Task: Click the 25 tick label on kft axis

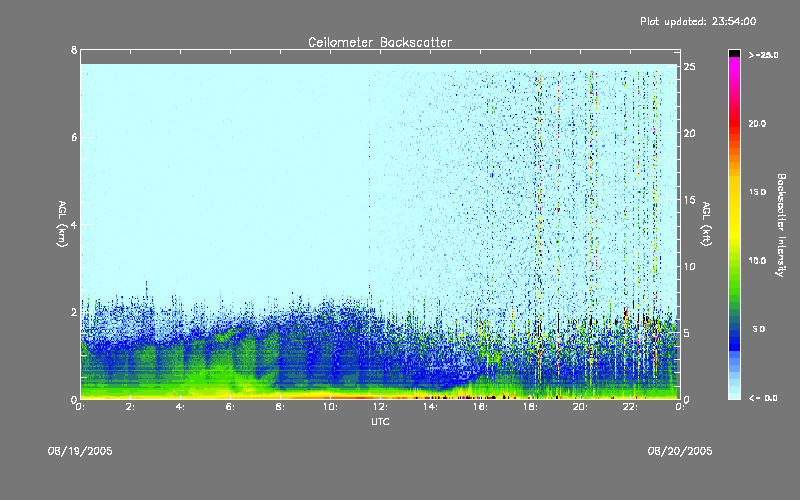Action: pos(690,67)
